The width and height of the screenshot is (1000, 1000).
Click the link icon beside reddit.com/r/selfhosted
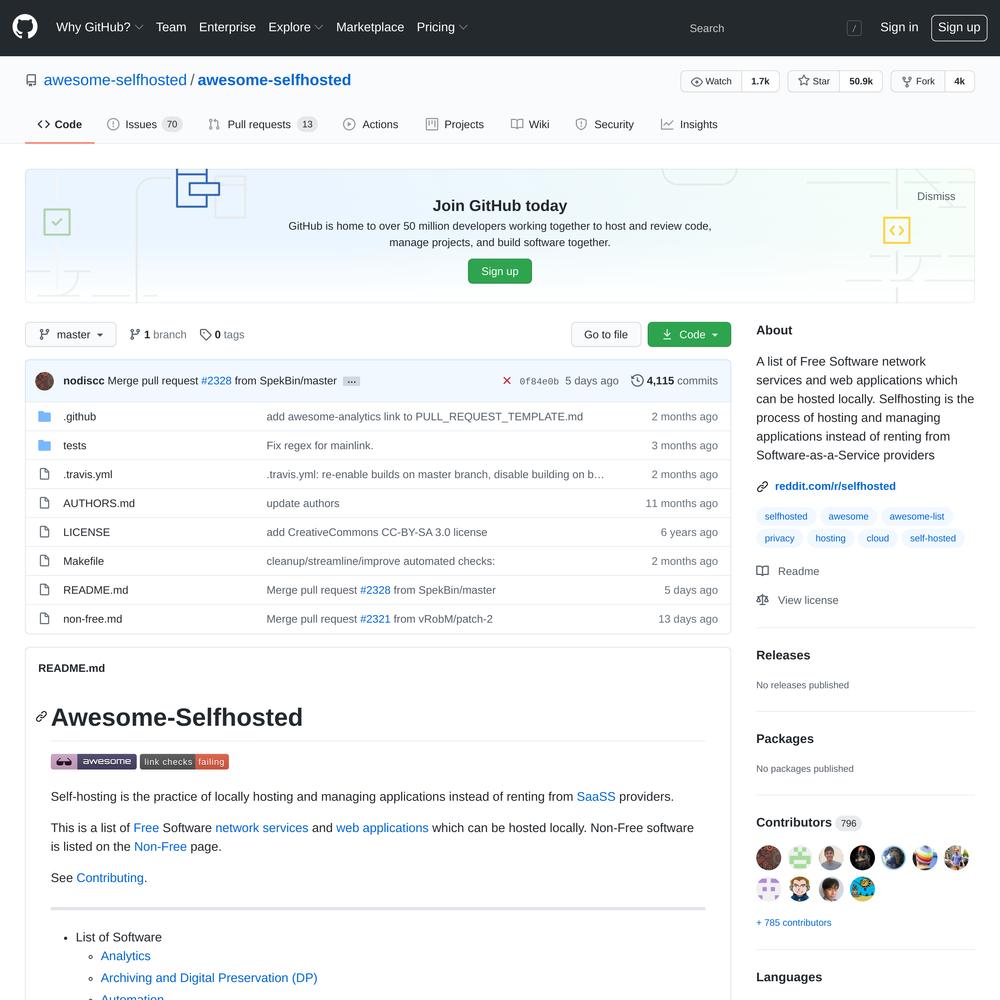(x=762, y=487)
